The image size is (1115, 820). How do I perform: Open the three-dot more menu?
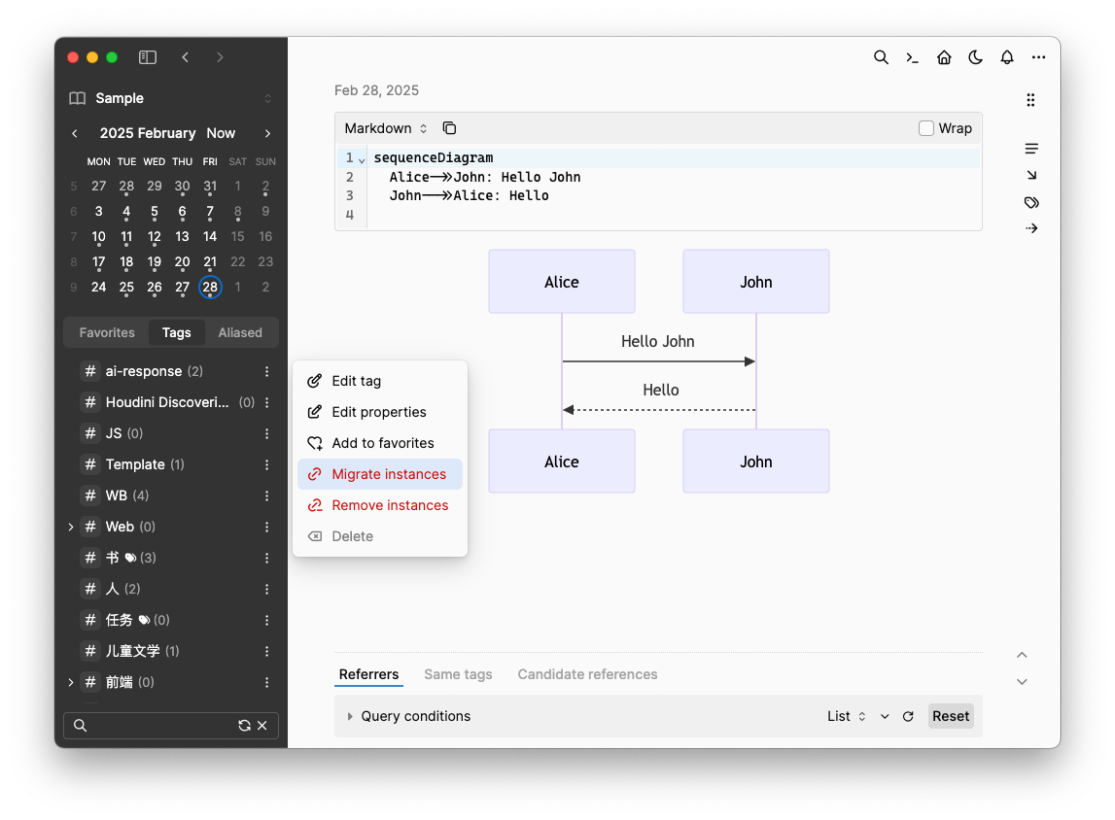click(1038, 58)
